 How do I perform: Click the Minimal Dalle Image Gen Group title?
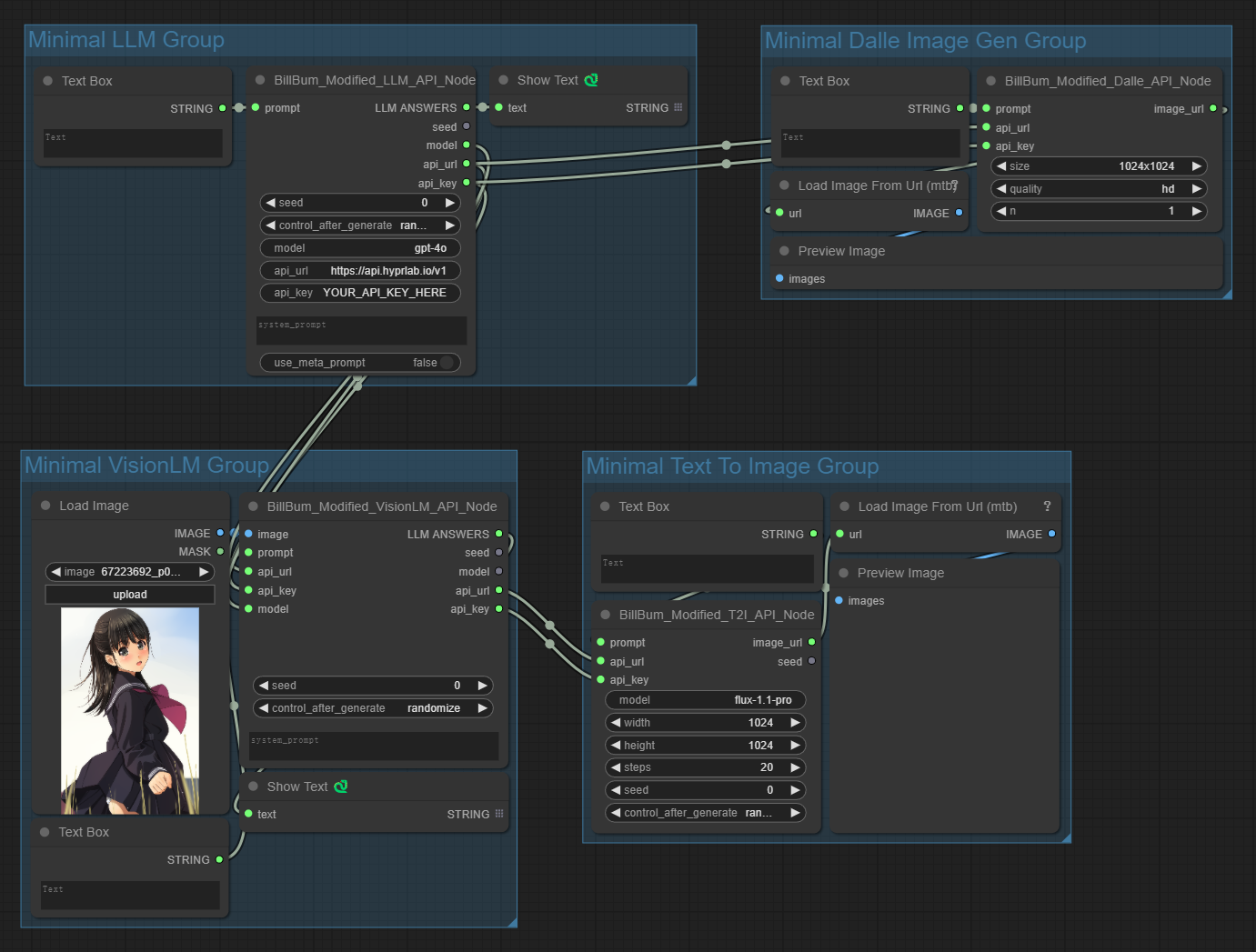point(925,41)
